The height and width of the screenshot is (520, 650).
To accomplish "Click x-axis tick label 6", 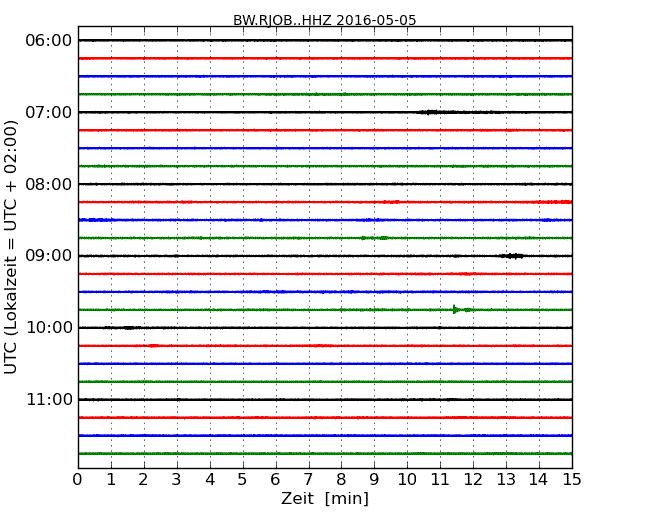I will [275, 480].
